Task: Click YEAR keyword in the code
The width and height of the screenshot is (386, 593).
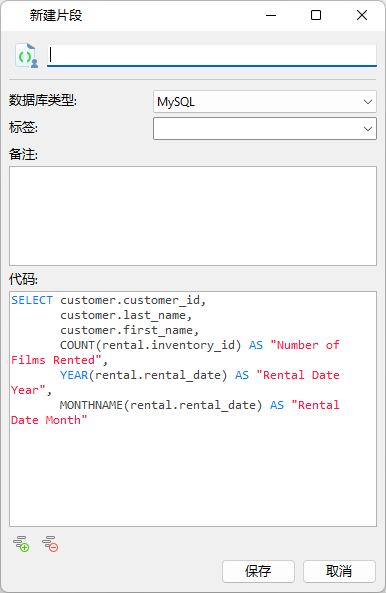Action: click(x=74, y=375)
